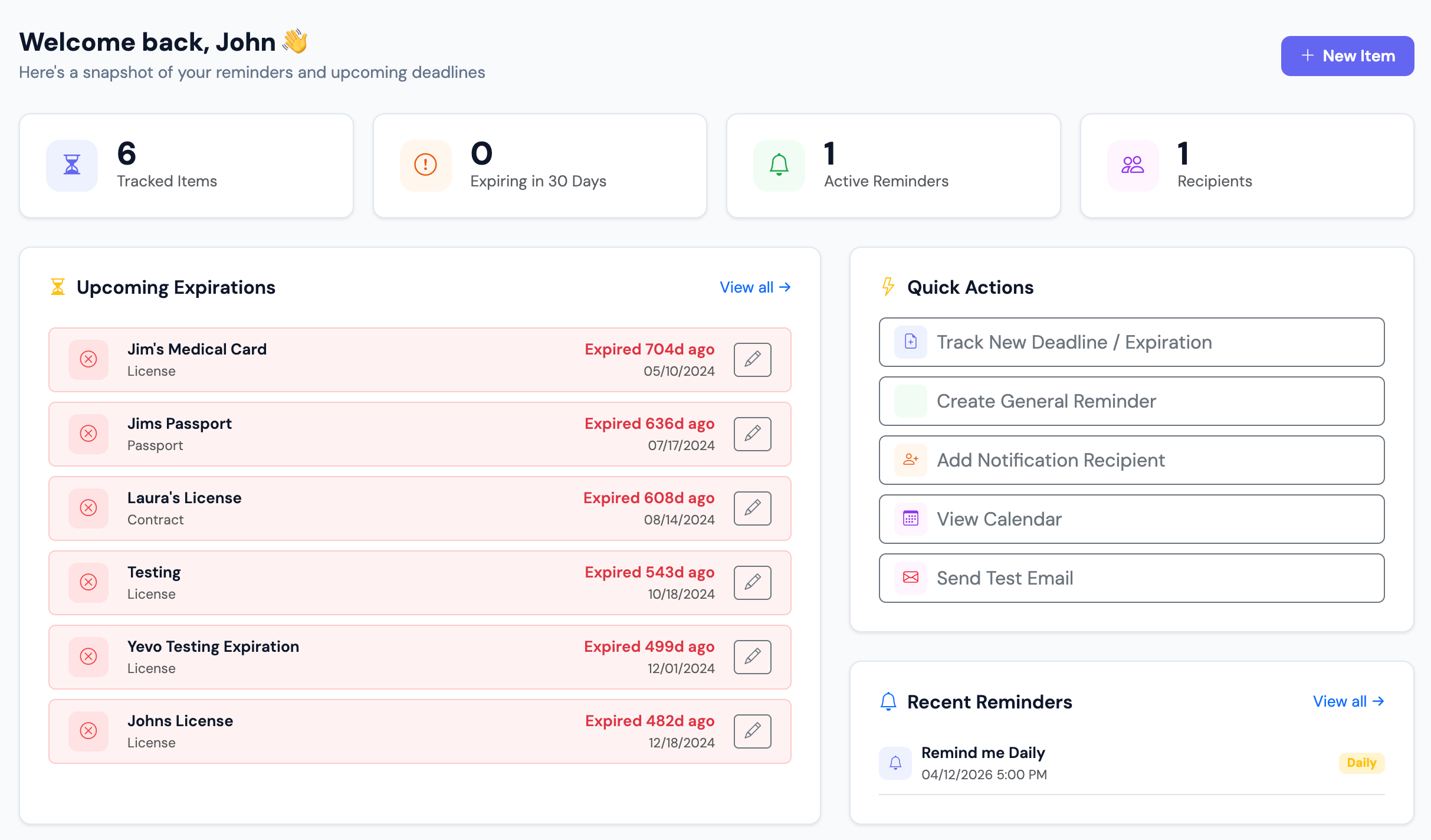Click the purple people icon on Recipients card
The width and height of the screenshot is (1431, 840).
click(x=1133, y=165)
